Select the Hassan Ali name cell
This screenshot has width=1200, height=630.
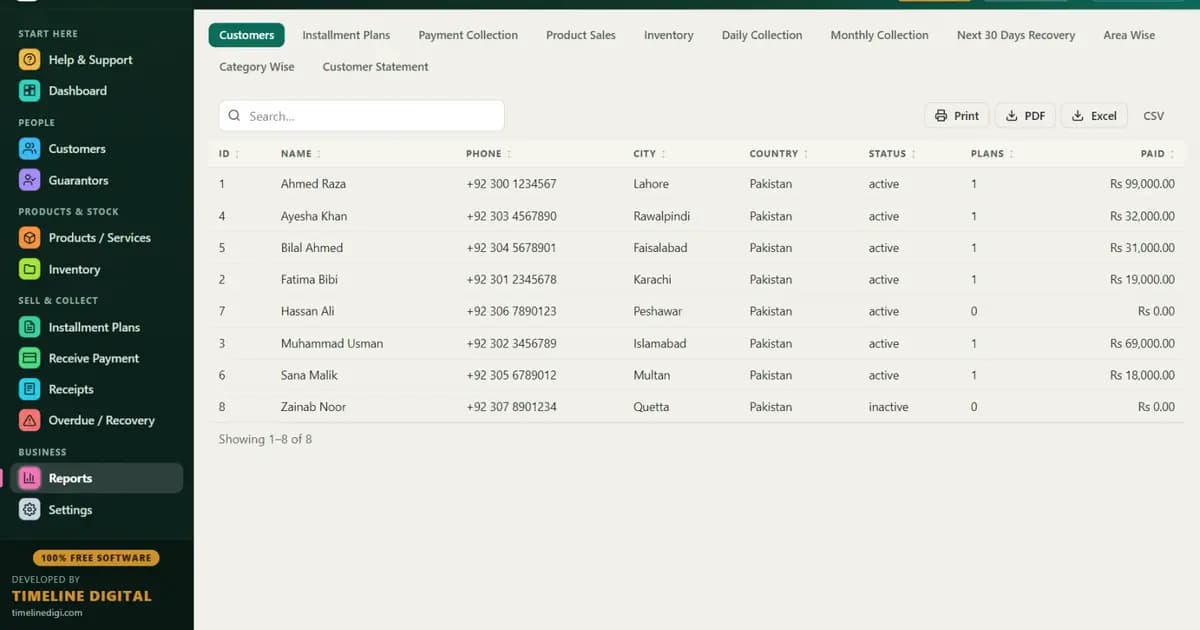(308, 312)
